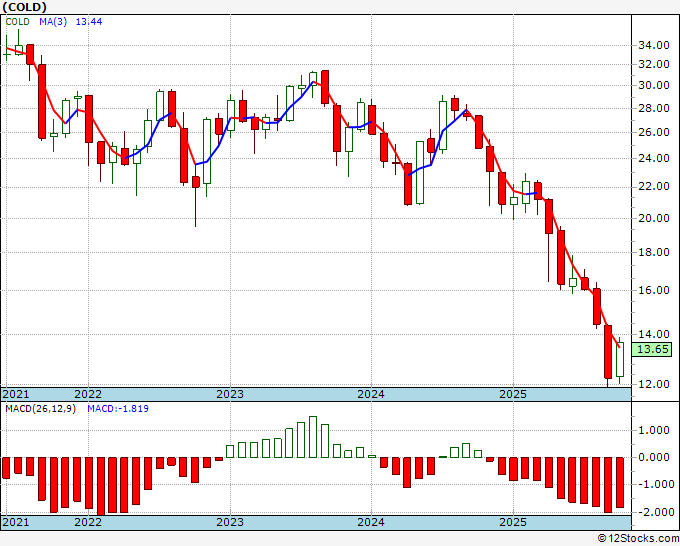This screenshot has width=680, height=546.
Task: Click the 26.00 price axis label
Action: coord(654,132)
